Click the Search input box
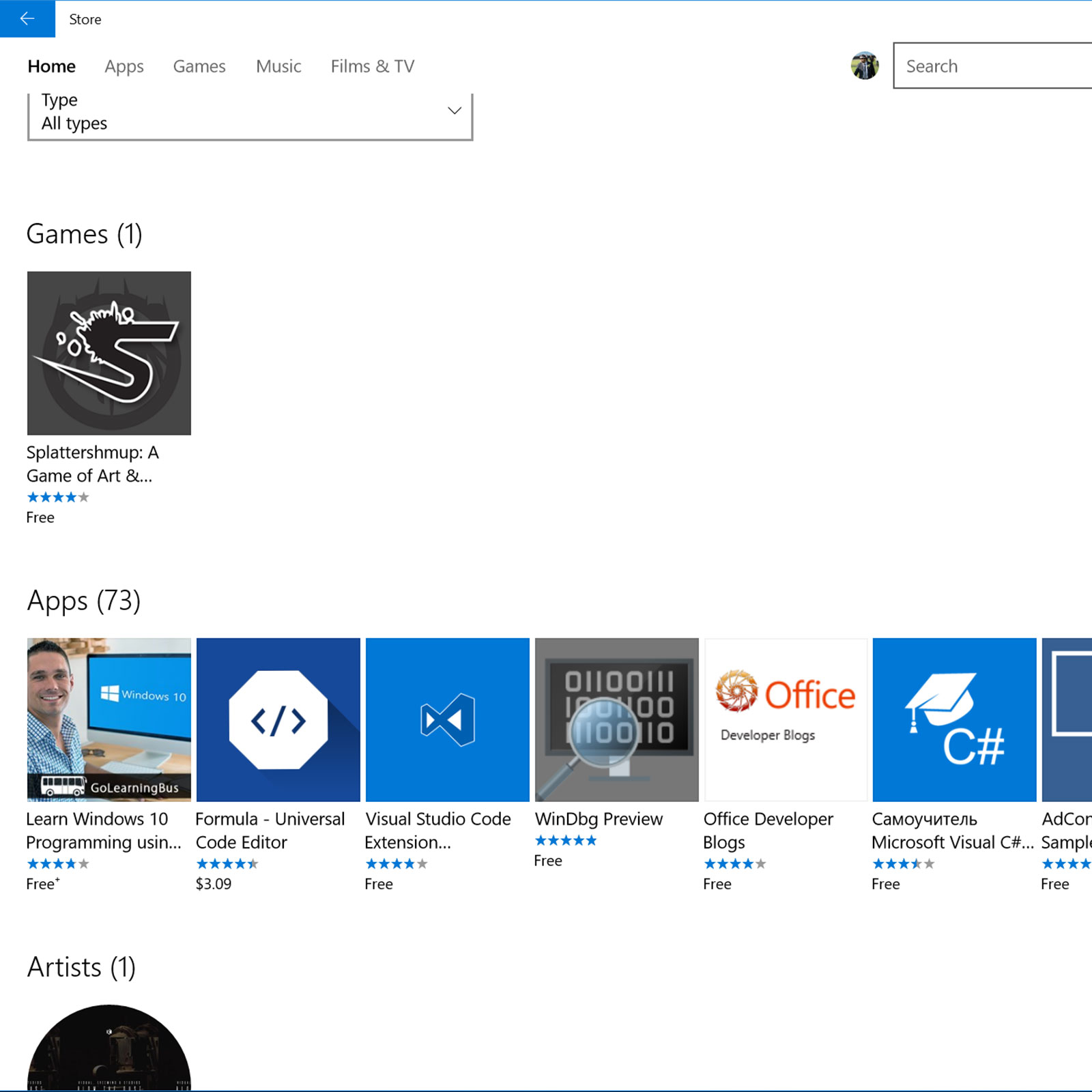The image size is (1092, 1092). (993, 66)
